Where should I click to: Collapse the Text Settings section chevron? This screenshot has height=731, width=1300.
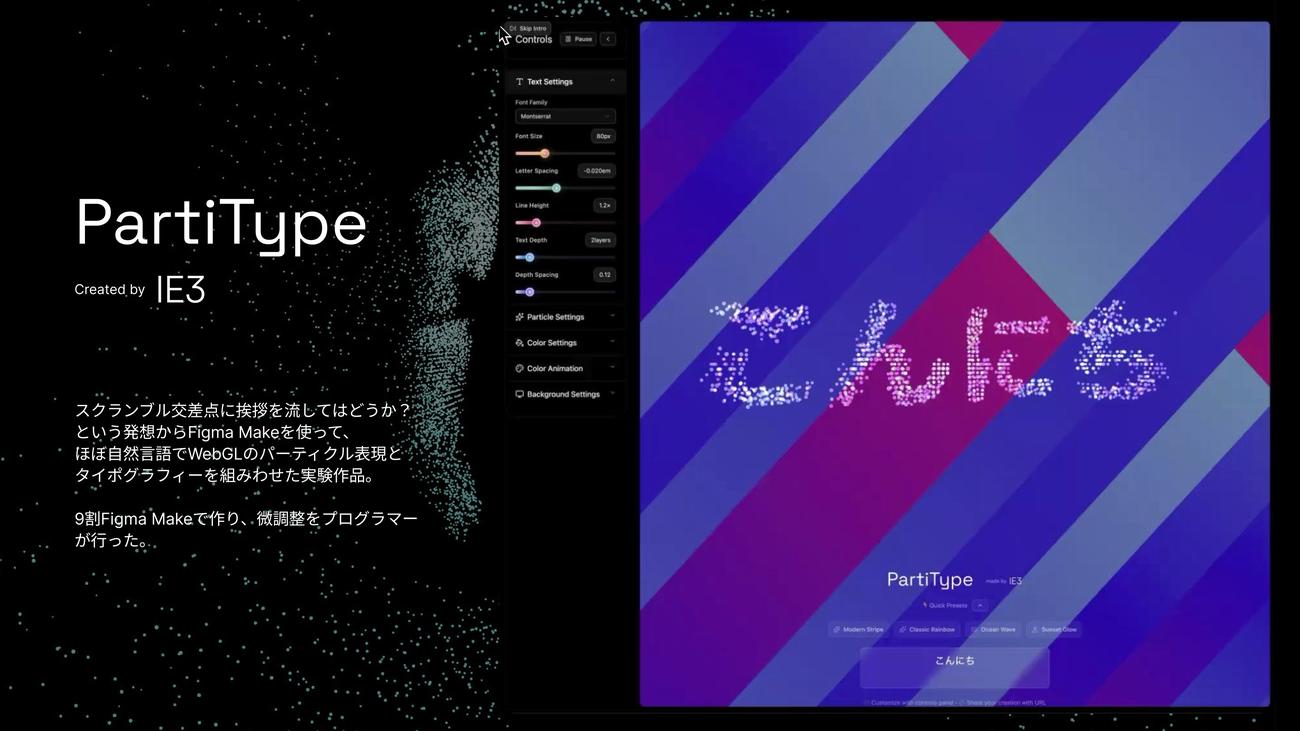pos(612,81)
